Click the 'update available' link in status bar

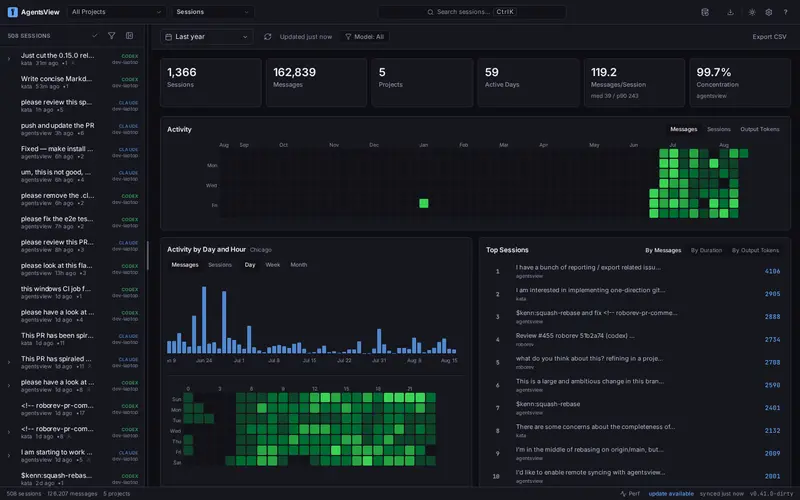click(671, 493)
